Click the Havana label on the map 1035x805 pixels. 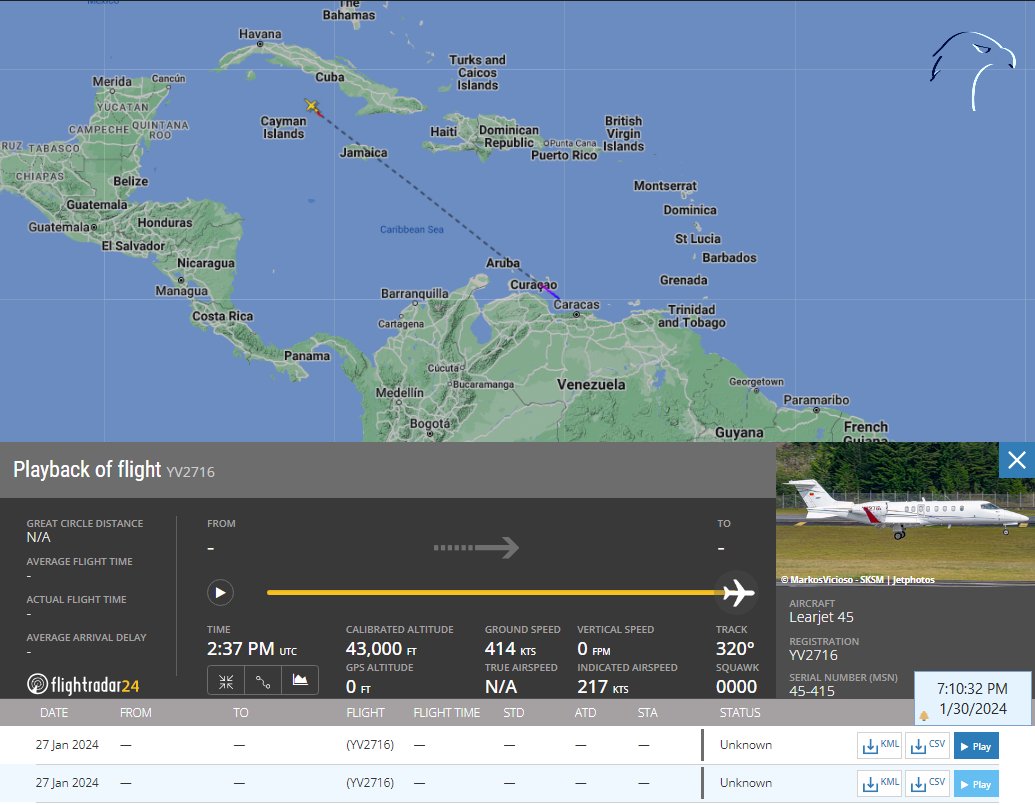click(260, 34)
